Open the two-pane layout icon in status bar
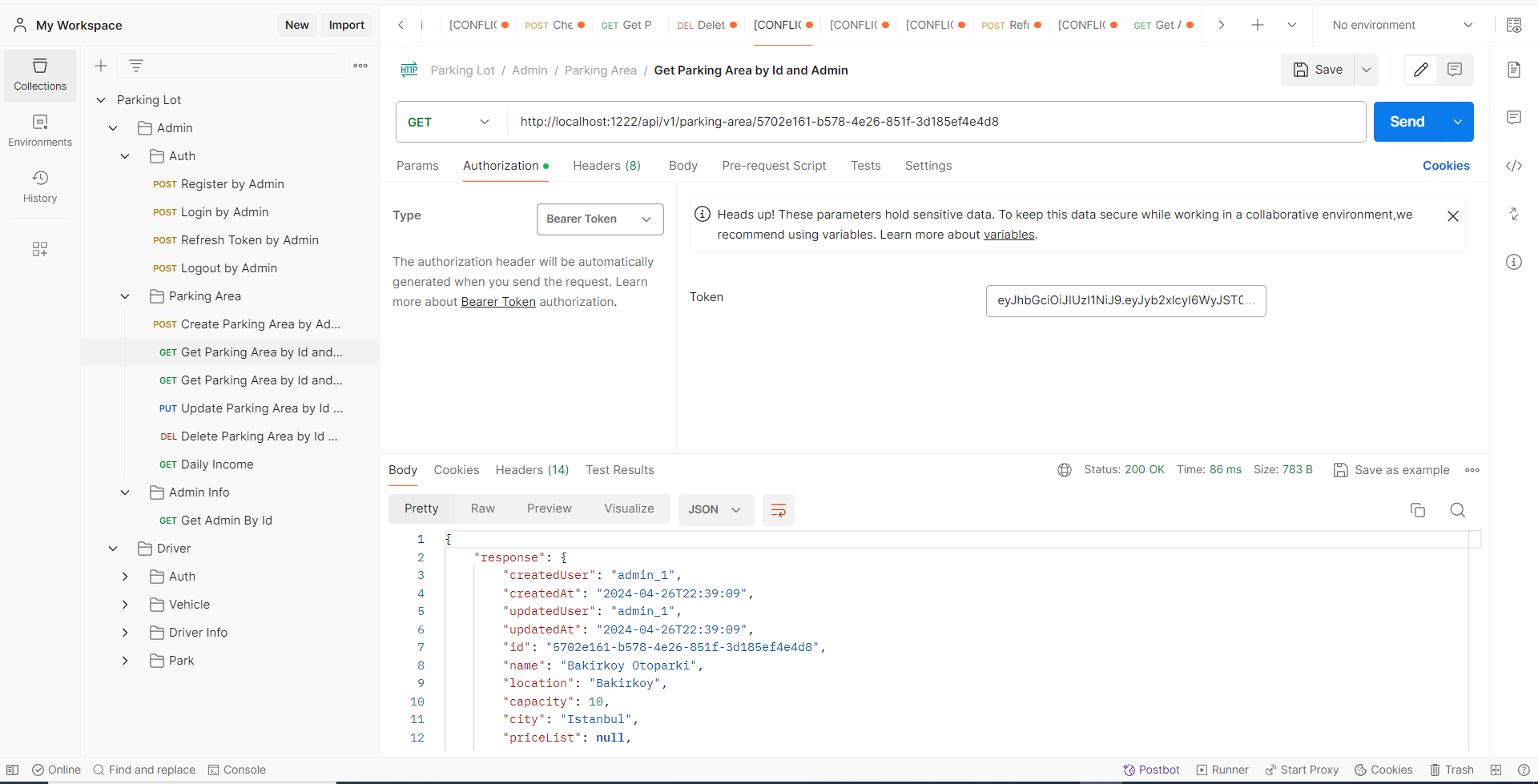The height and width of the screenshot is (784, 1538). (x=1496, y=770)
